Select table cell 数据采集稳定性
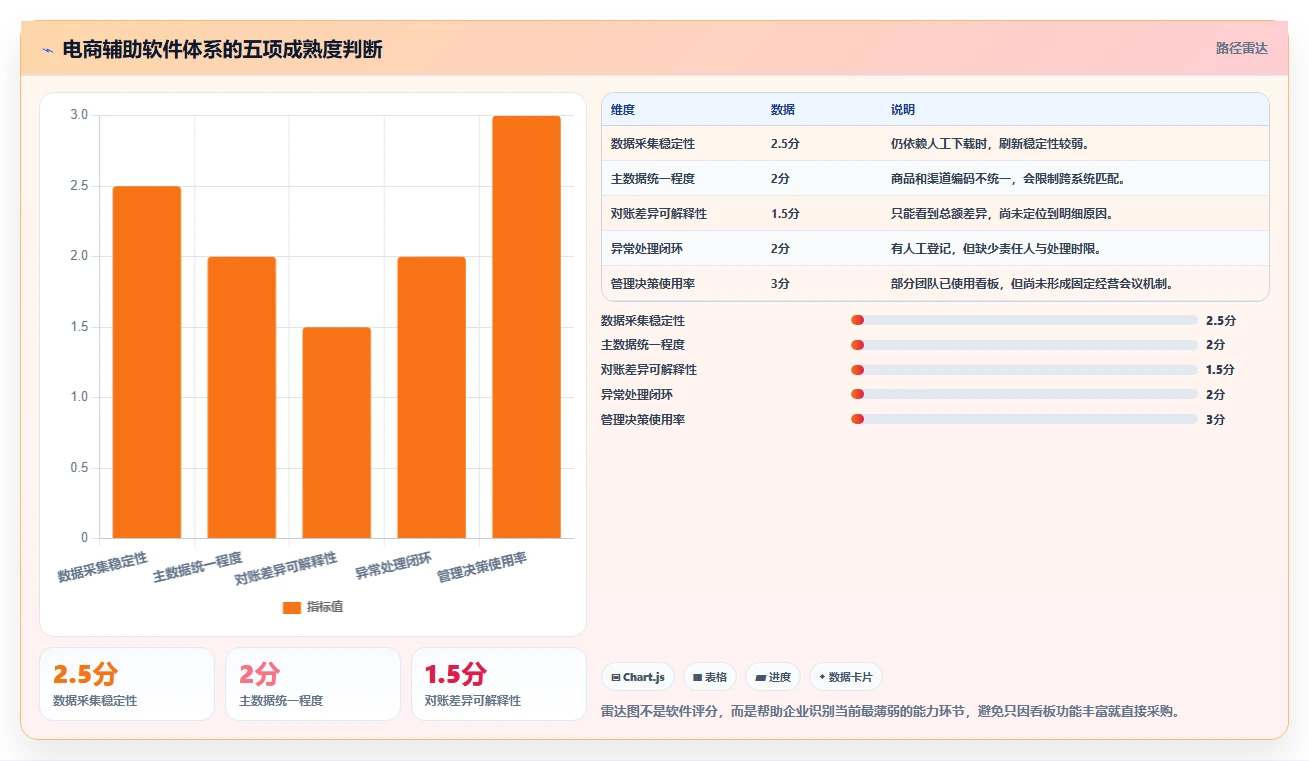1309x761 pixels. point(653,144)
